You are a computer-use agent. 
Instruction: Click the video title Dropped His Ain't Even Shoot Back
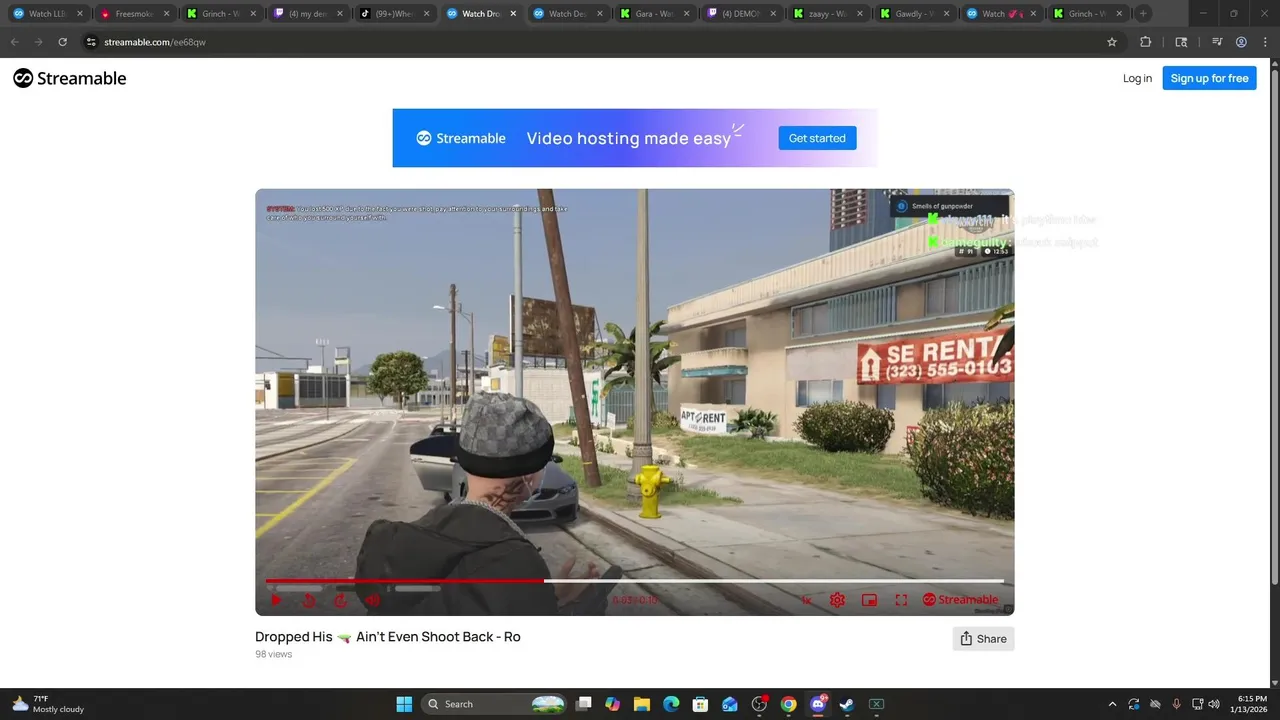point(388,637)
